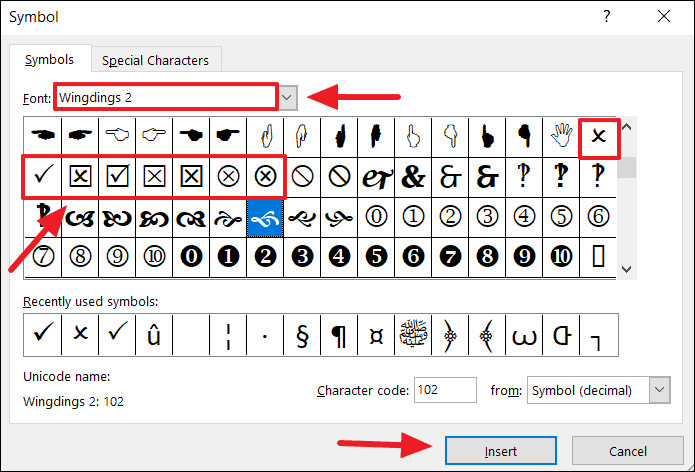Select the small x symbol in top row
Viewport: 695px width, 472px height.
coord(598,137)
